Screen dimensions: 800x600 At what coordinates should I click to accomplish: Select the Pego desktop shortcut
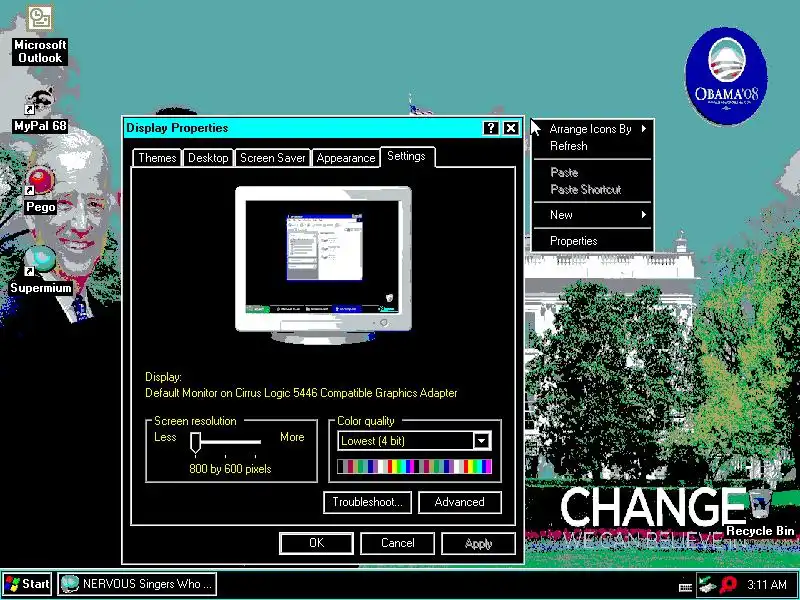tap(40, 191)
